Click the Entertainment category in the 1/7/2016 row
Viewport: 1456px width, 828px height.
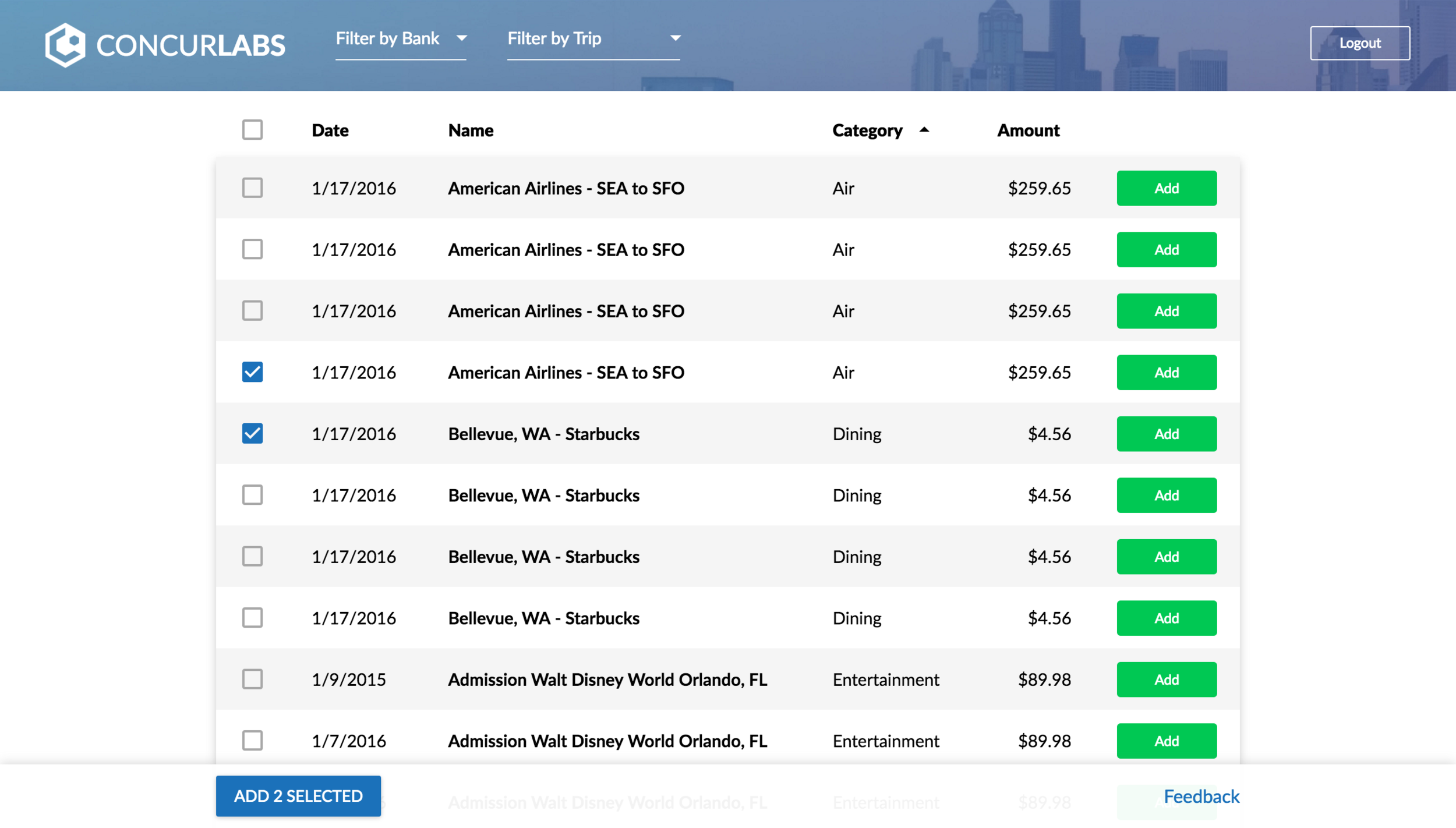pyautogui.click(x=886, y=741)
